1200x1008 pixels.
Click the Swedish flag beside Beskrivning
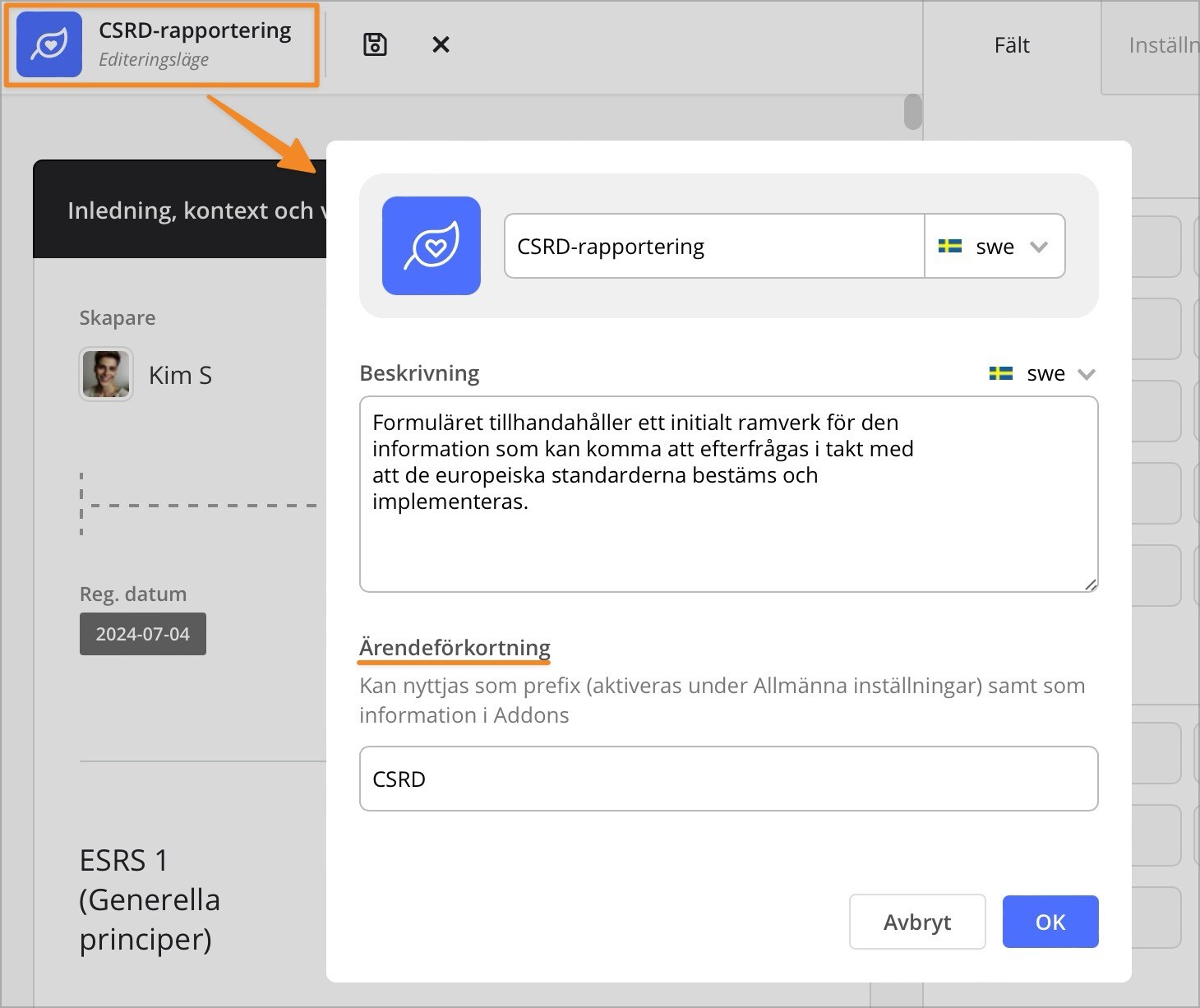point(1000,373)
